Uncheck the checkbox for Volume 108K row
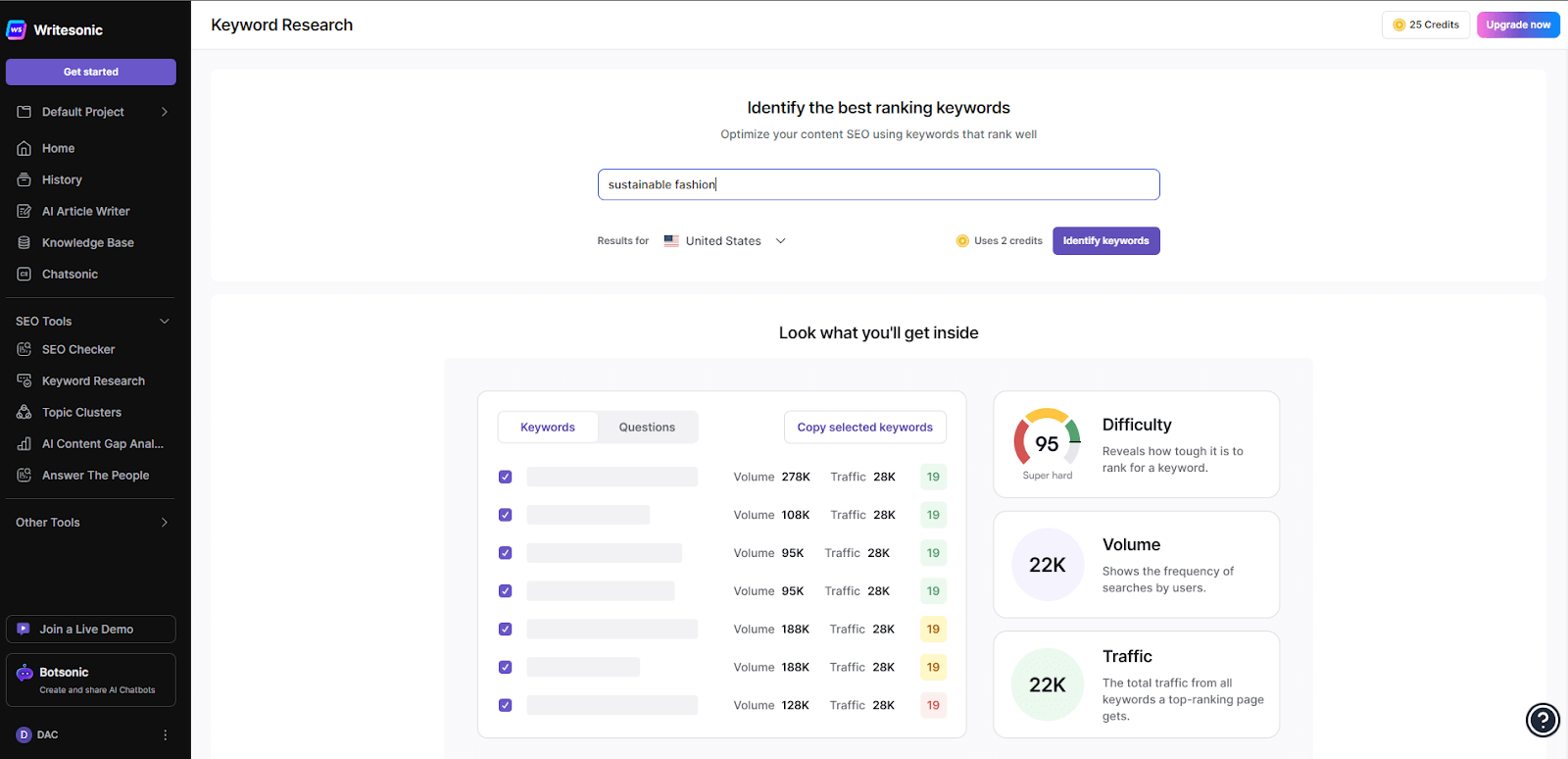 [505, 515]
